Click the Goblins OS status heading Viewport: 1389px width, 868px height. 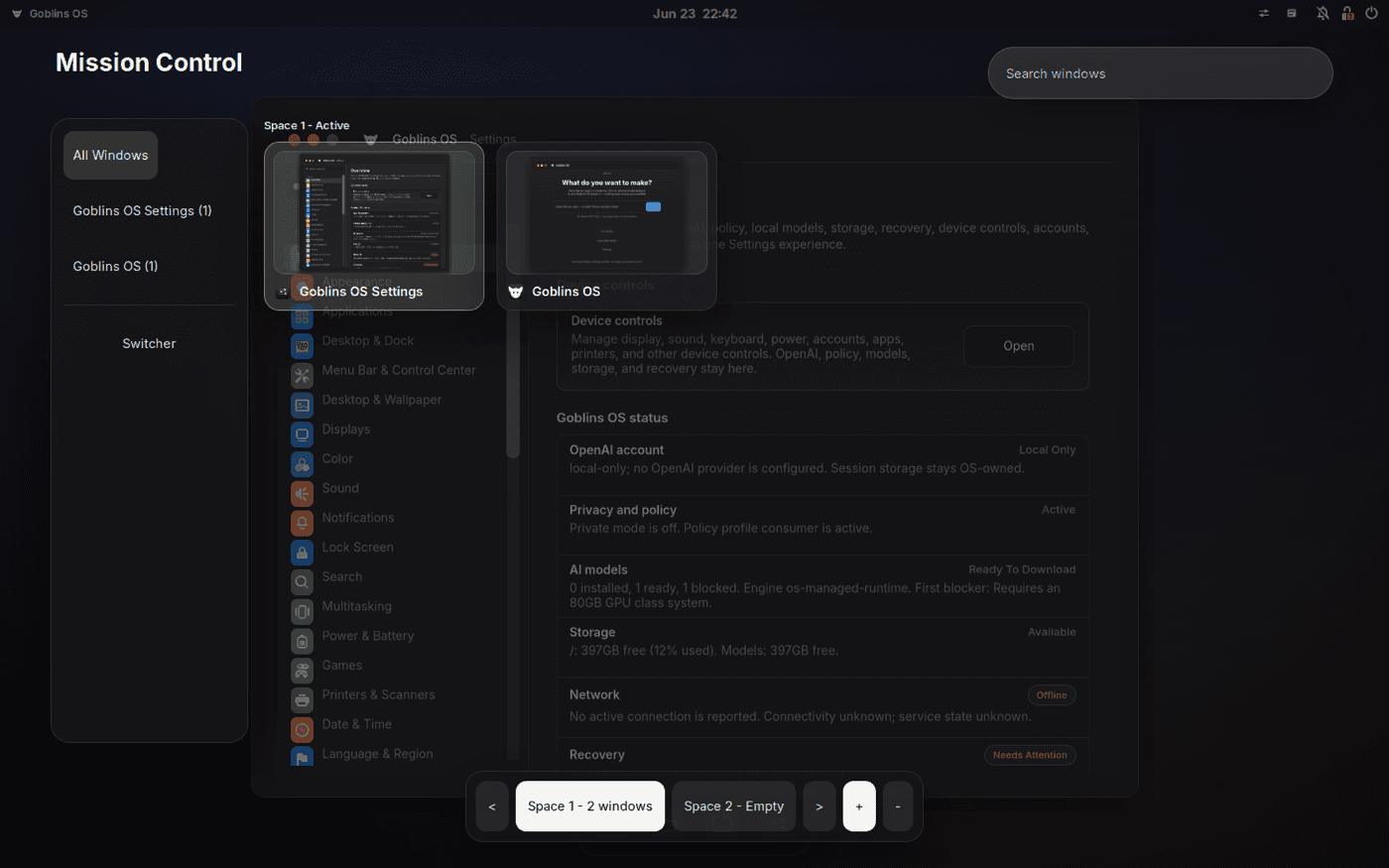pyautogui.click(x=612, y=418)
